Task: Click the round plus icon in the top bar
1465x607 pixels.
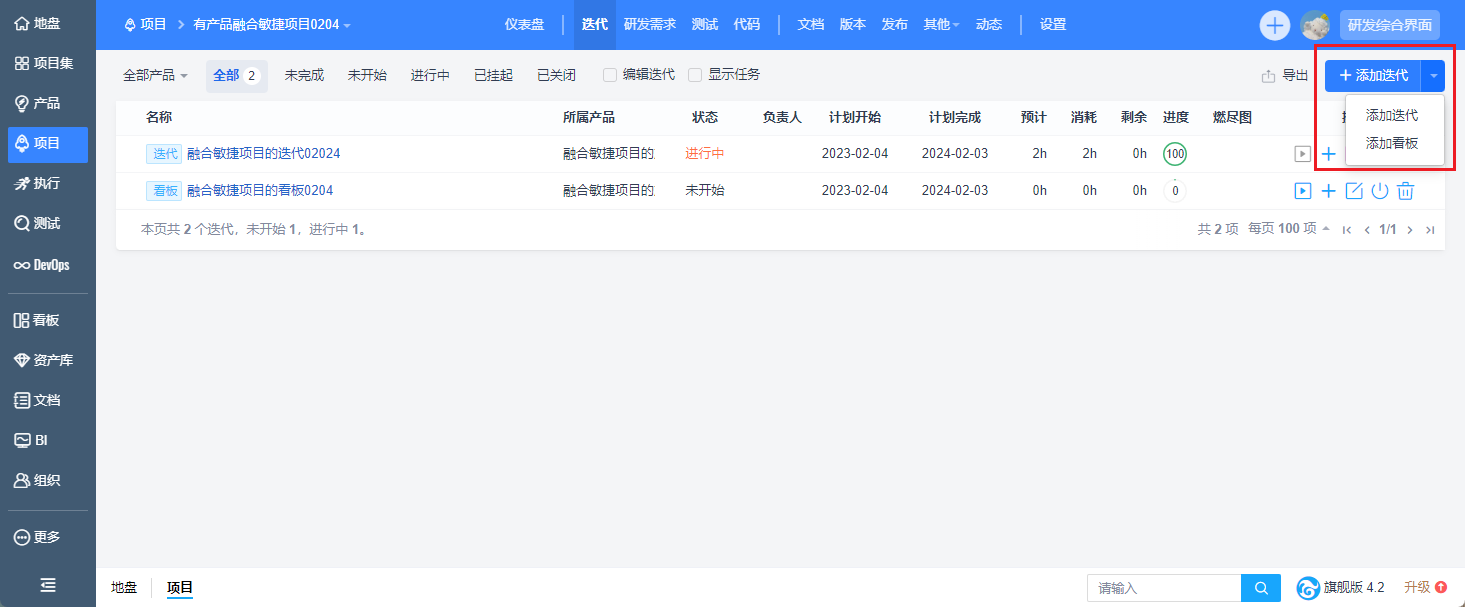Action: point(1274,25)
